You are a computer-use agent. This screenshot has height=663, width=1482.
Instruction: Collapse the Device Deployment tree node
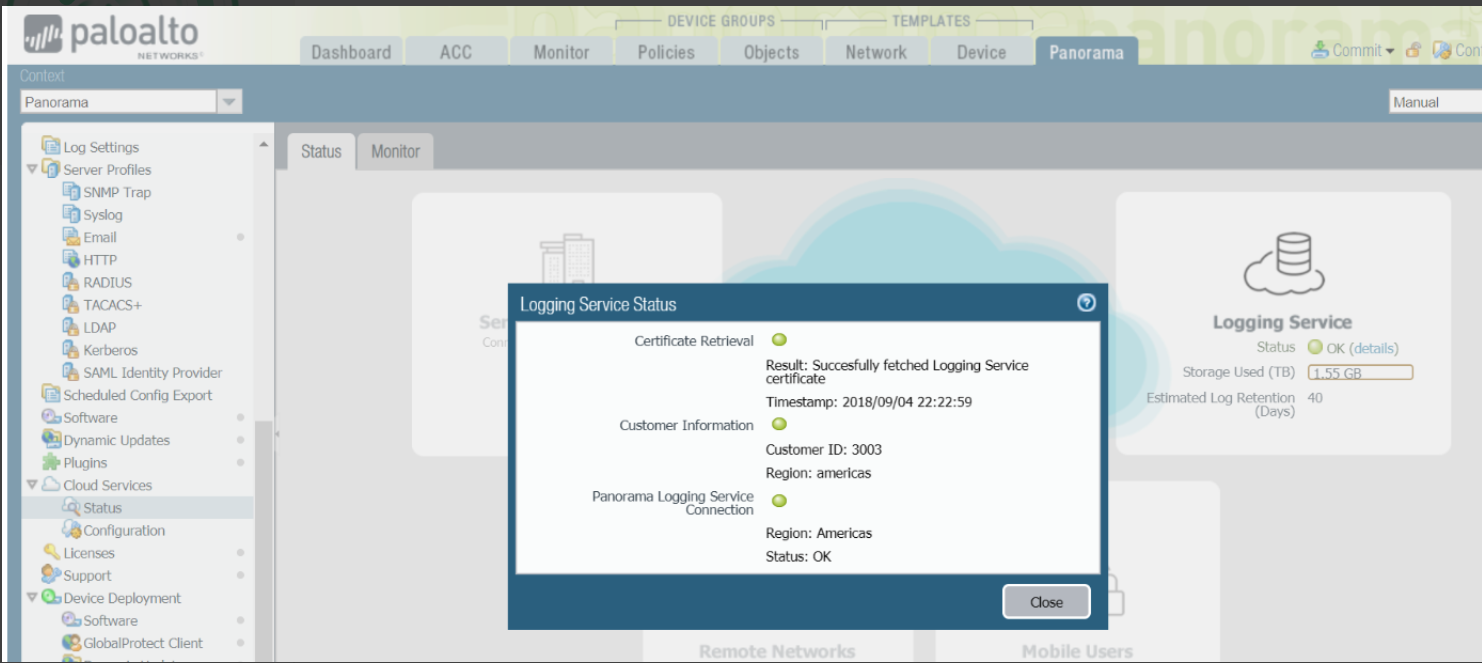[x=32, y=598]
